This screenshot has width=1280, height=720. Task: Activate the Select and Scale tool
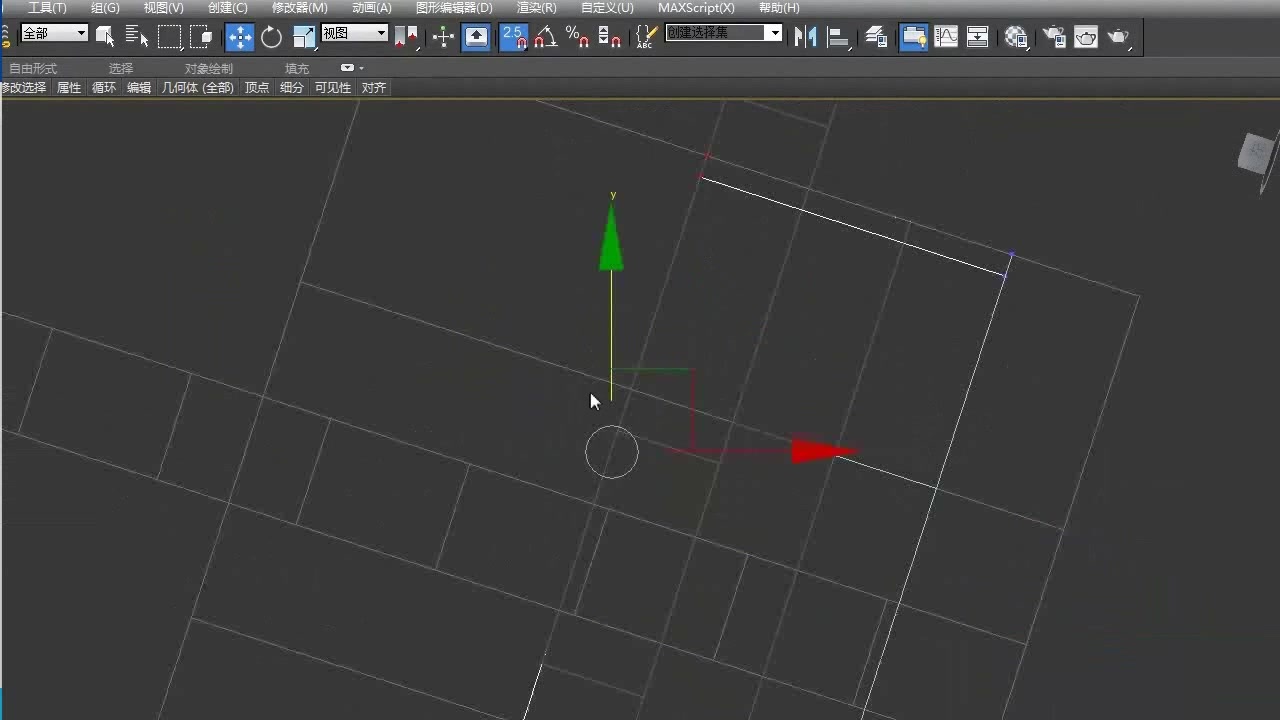tap(304, 37)
